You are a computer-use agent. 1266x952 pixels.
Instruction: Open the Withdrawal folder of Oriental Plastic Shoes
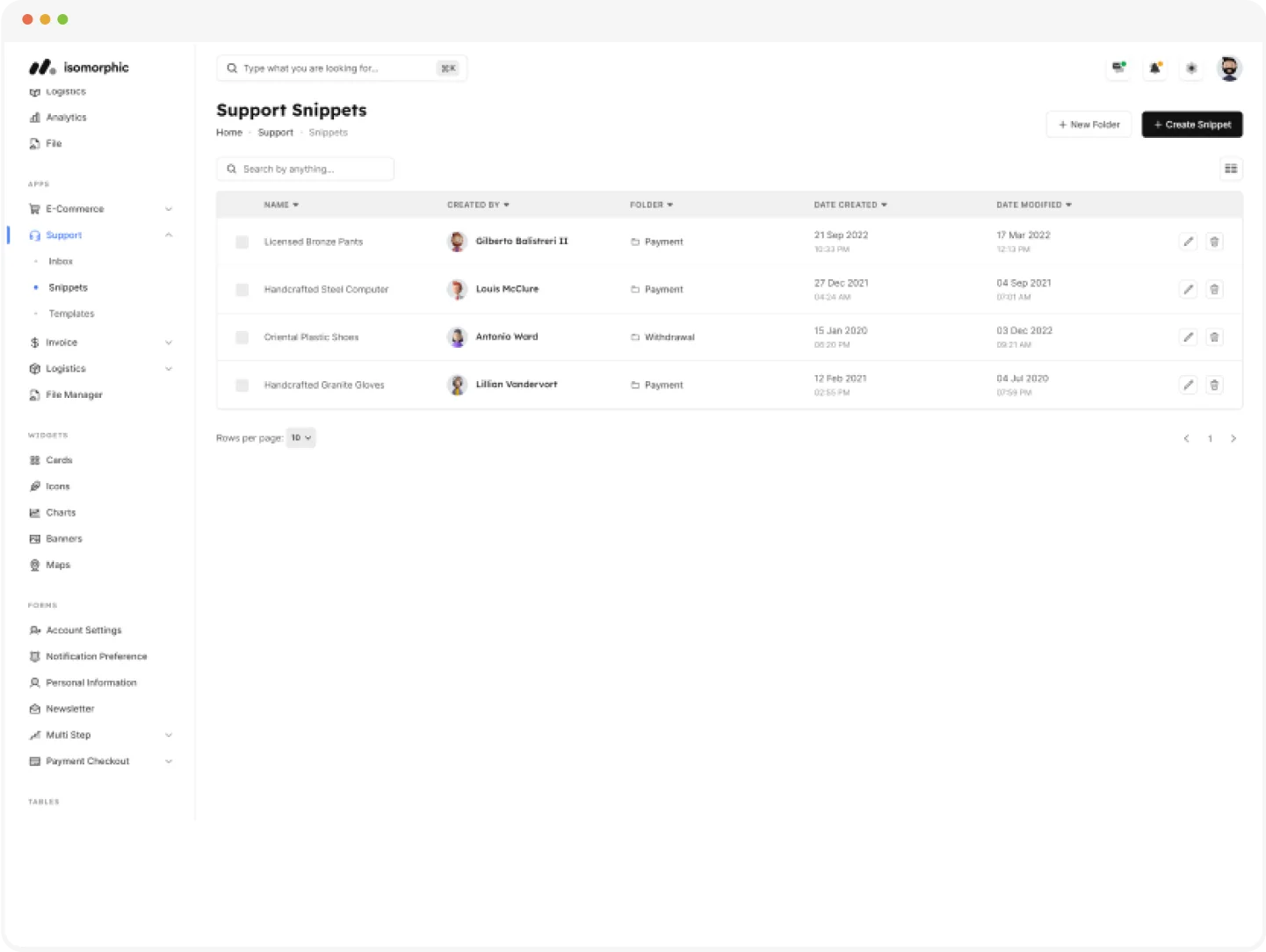click(x=662, y=337)
